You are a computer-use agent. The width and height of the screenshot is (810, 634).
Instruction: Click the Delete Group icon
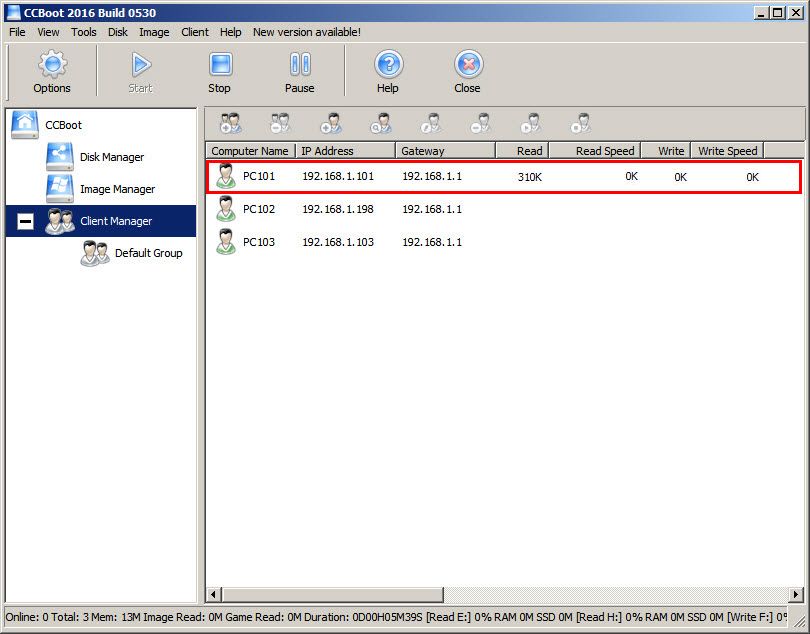(x=281, y=124)
